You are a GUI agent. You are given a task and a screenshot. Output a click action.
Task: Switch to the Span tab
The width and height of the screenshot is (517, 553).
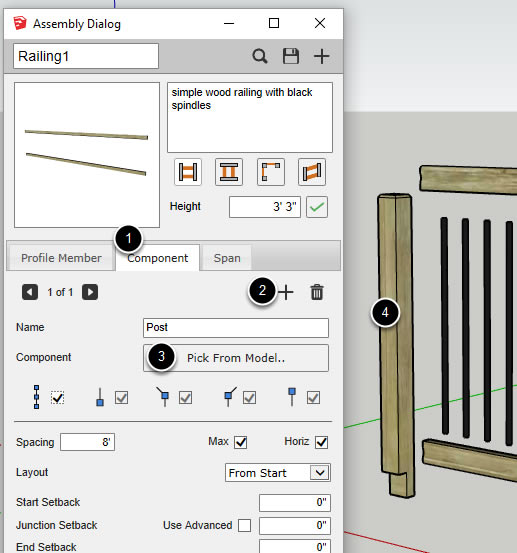tap(227, 258)
